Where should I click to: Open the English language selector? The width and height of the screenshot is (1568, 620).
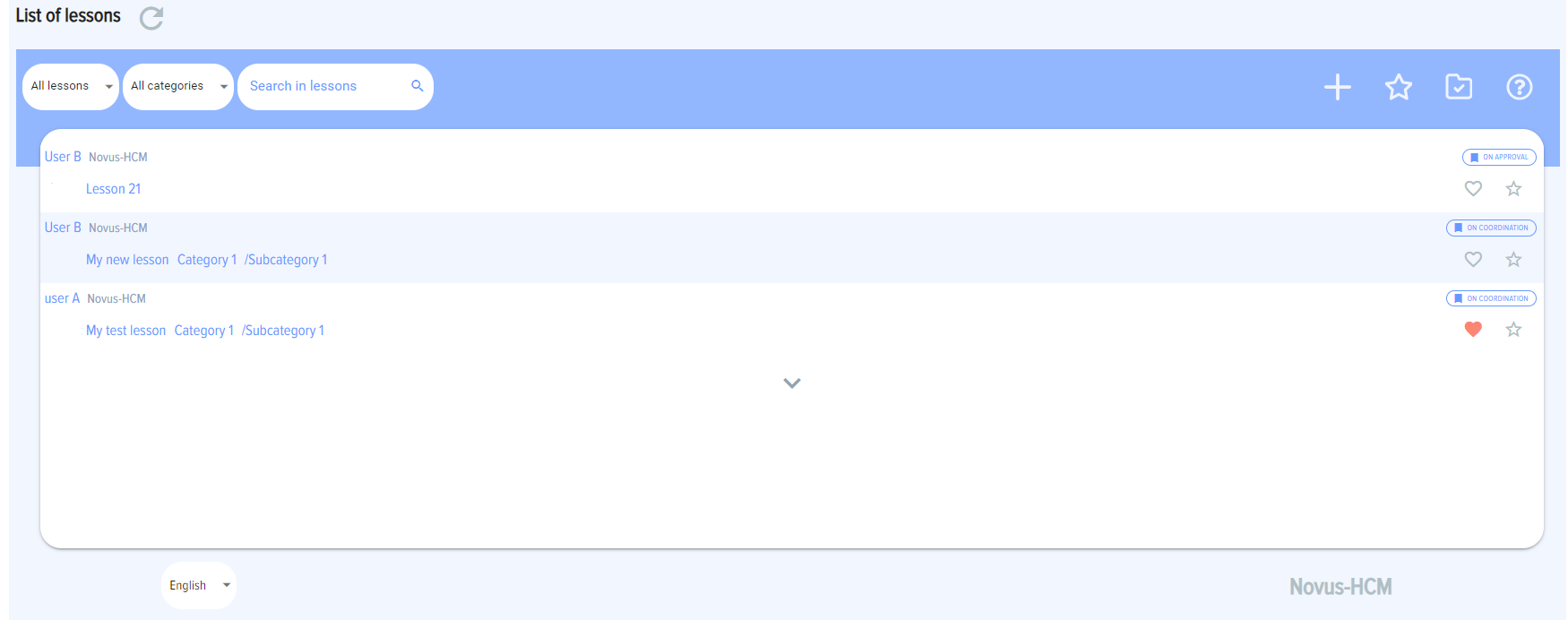(x=199, y=585)
